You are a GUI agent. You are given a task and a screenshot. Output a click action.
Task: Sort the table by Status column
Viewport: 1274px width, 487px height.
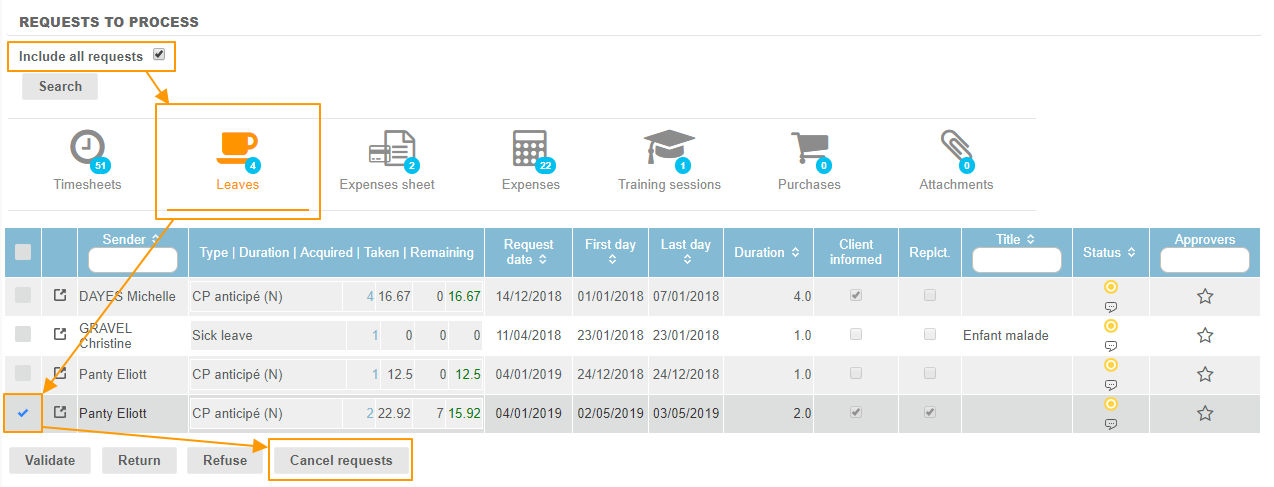coord(1109,253)
